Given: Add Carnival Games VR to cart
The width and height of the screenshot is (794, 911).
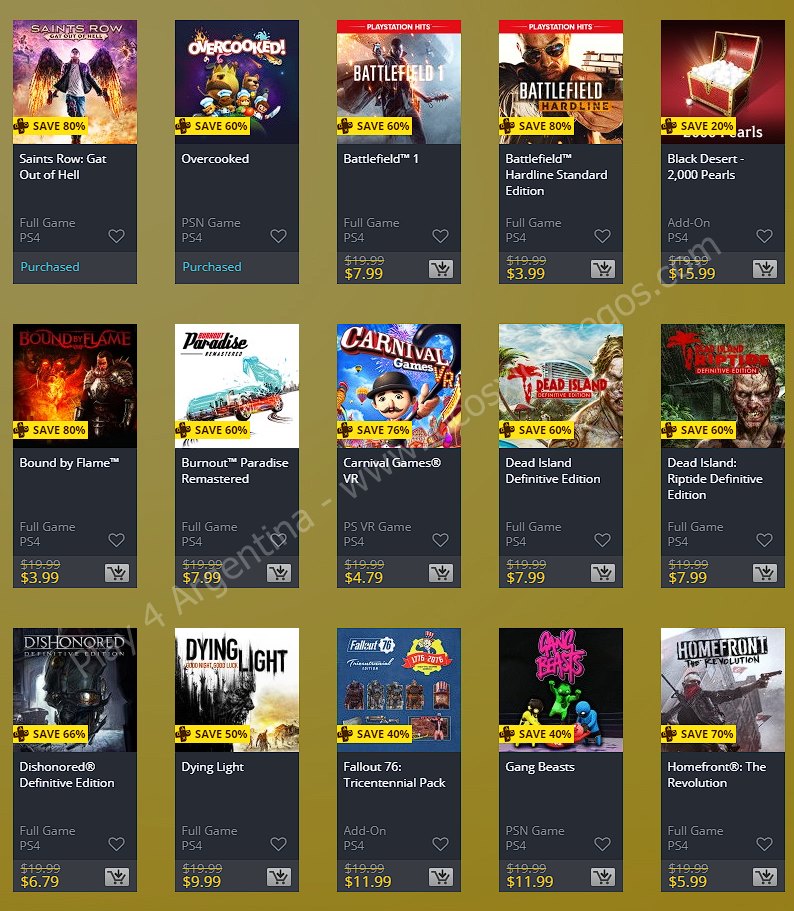Looking at the screenshot, I should [441, 573].
